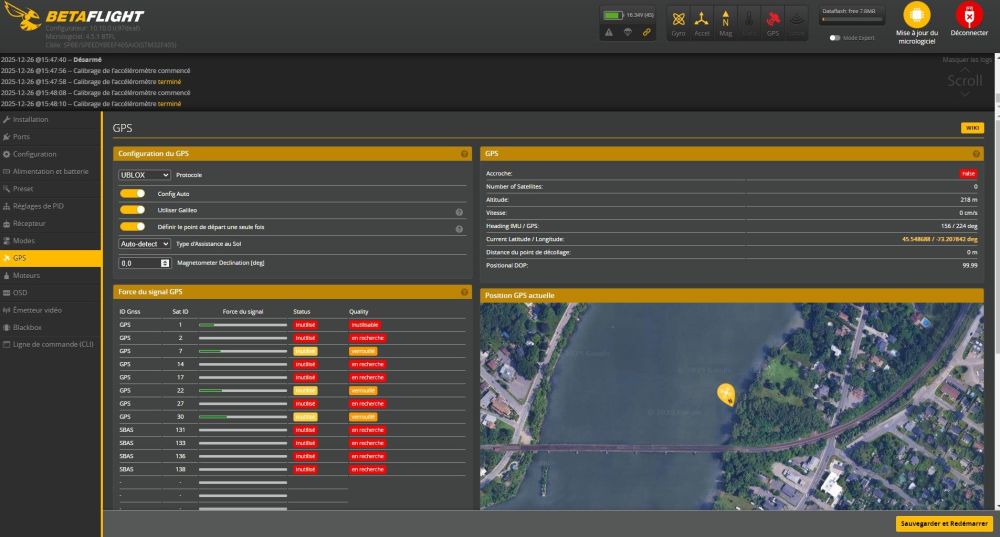Screen dimensions: 1000x537
Task: Toggle the Utiliser Galileo switch
Action: [x=133, y=210]
